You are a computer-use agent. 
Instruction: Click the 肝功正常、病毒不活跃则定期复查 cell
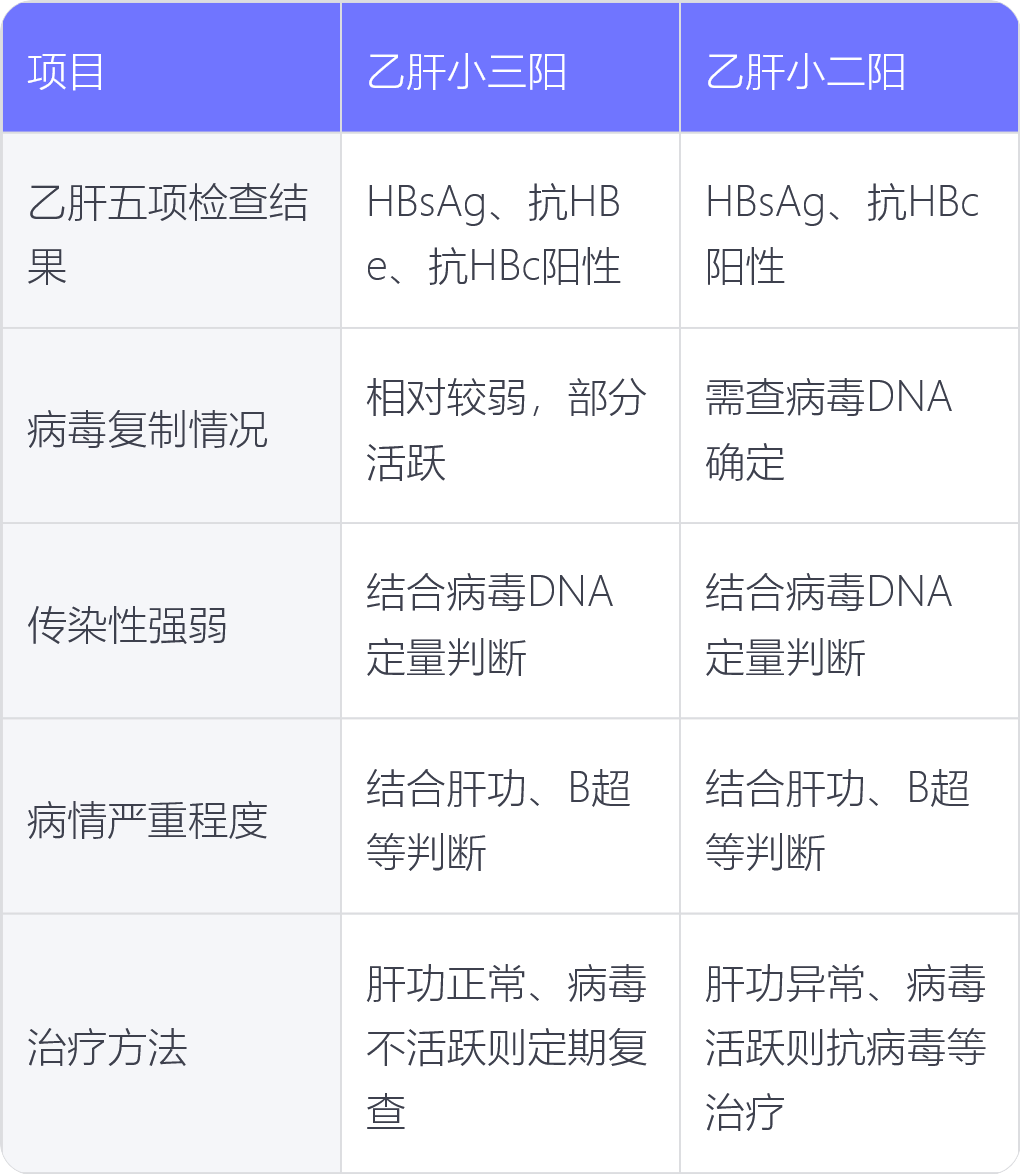[x=510, y=1044]
